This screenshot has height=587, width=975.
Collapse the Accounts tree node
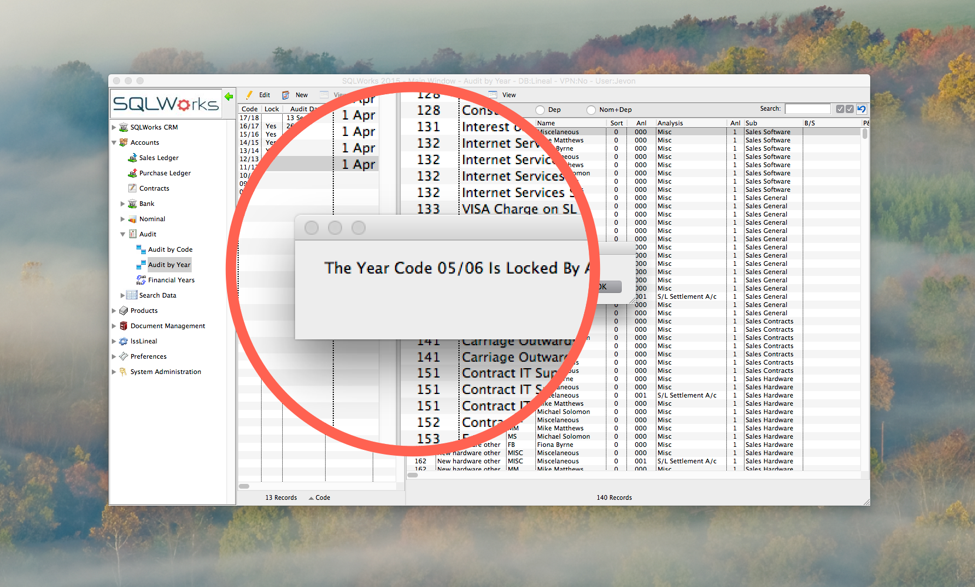pos(114,143)
